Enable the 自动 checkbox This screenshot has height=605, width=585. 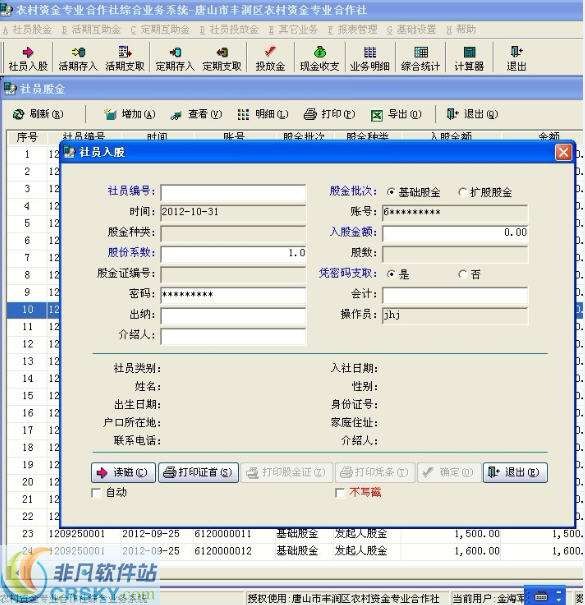coord(96,493)
